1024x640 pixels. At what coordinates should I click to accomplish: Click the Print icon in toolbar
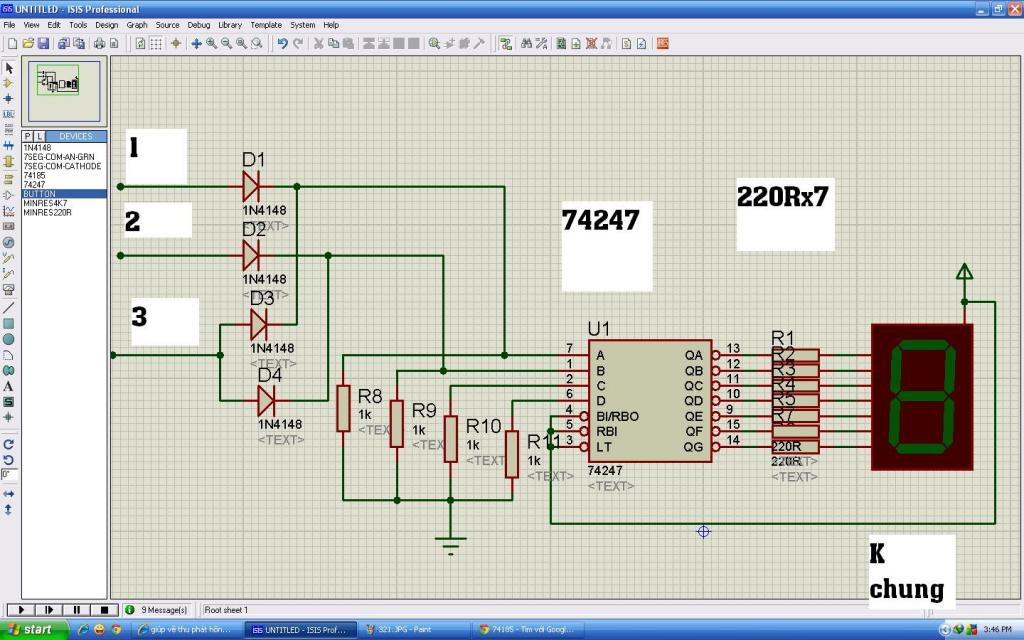(x=99, y=44)
